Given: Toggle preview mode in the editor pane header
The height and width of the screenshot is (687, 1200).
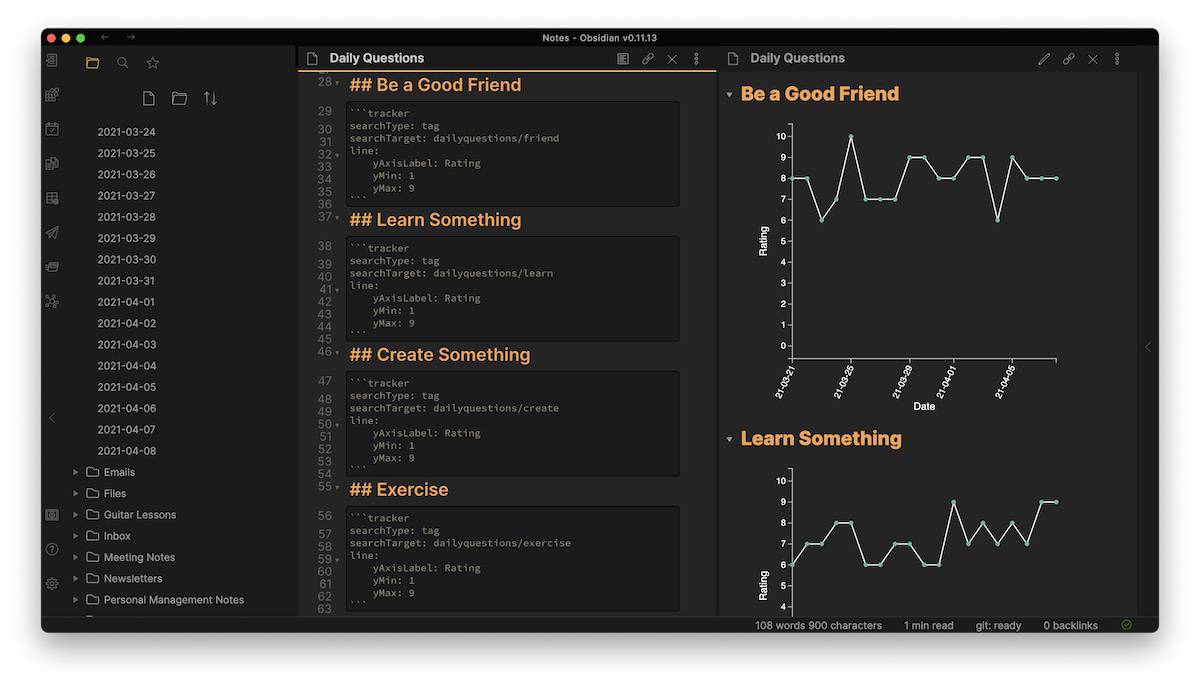Looking at the screenshot, I should pyautogui.click(x=623, y=59).
